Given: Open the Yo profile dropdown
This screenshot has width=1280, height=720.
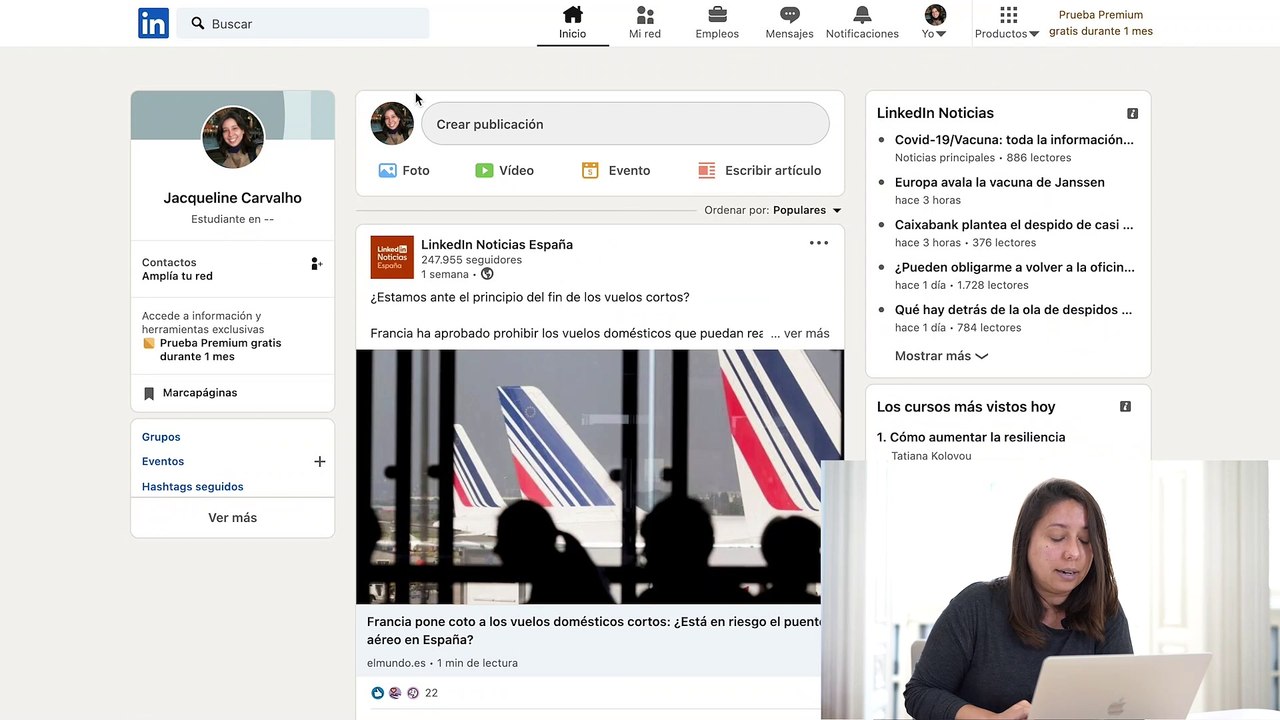Looking at the screenshot, I should pyautogui.click(x=935, y=22).
